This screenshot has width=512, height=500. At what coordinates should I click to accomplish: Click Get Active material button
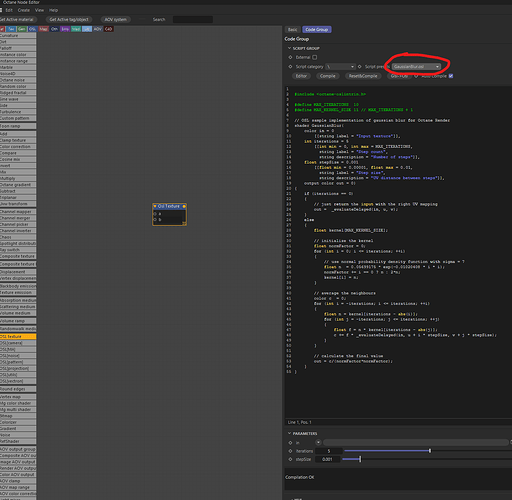point(17,19)
